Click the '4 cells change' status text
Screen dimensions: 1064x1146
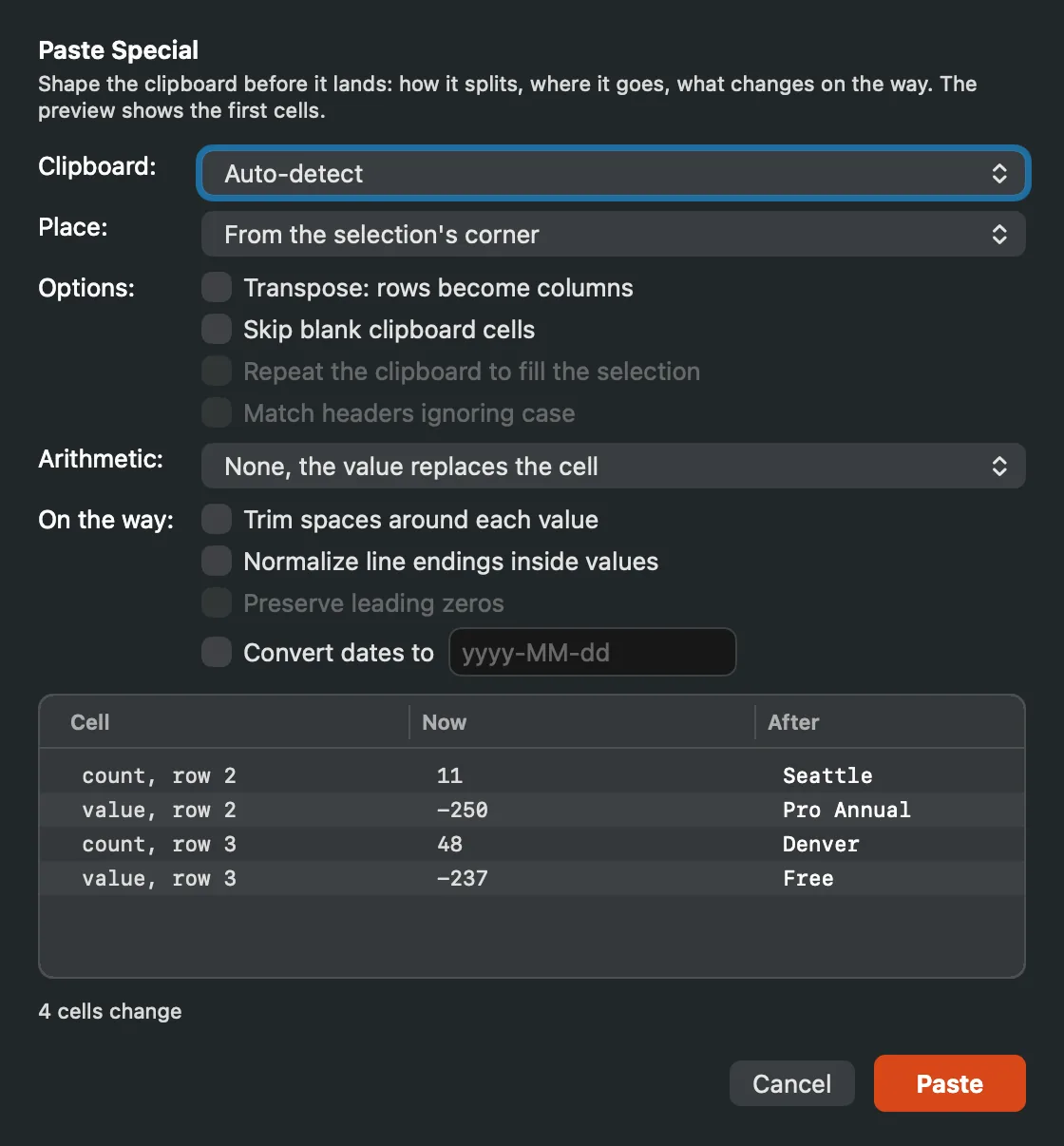(x=110, y=1011)
